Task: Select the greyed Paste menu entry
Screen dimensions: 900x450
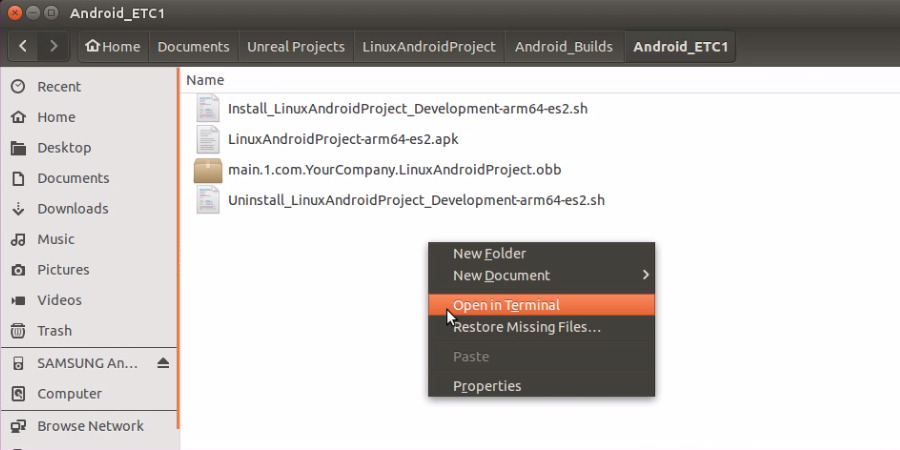Action: (541, 356)
